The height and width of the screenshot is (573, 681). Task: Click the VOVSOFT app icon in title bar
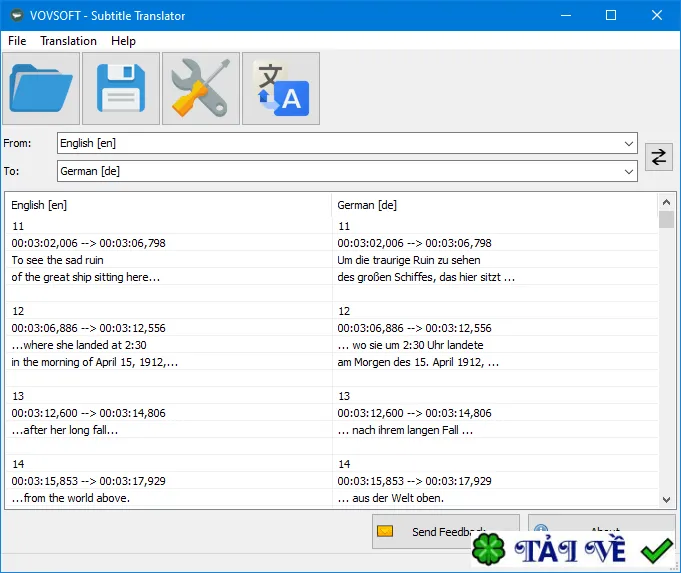17,16
